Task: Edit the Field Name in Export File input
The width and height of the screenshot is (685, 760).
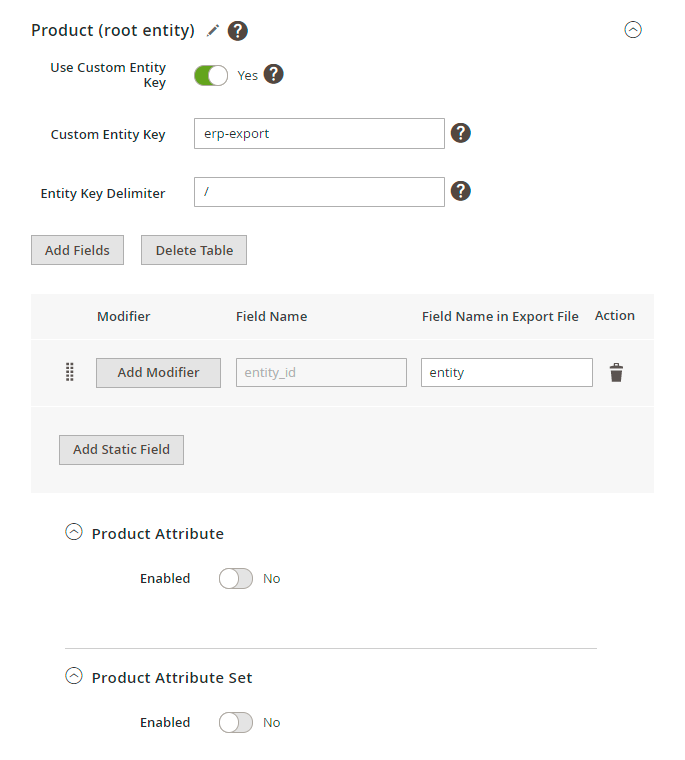Action: pos(506,373)
